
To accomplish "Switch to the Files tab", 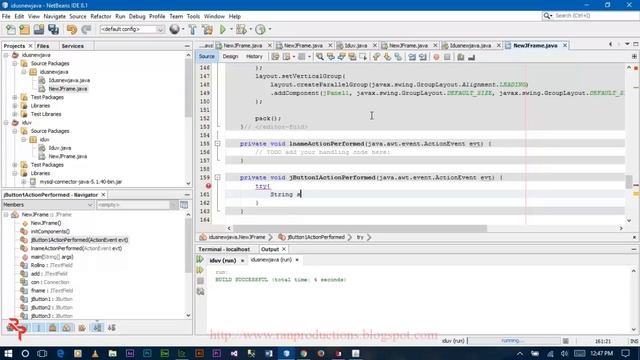I will (x=43, y=46).
